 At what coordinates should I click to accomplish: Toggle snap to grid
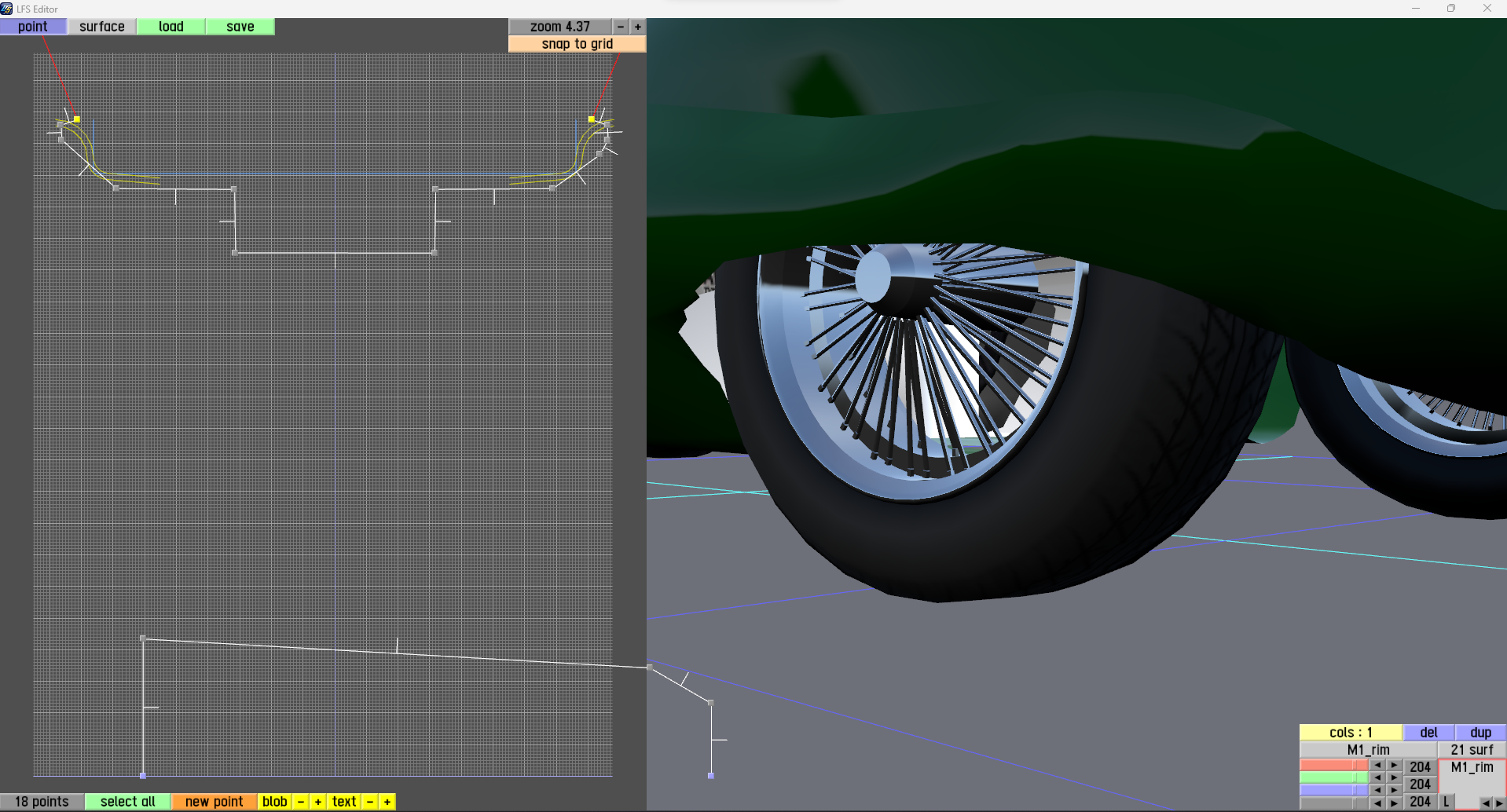click(577, 44)
